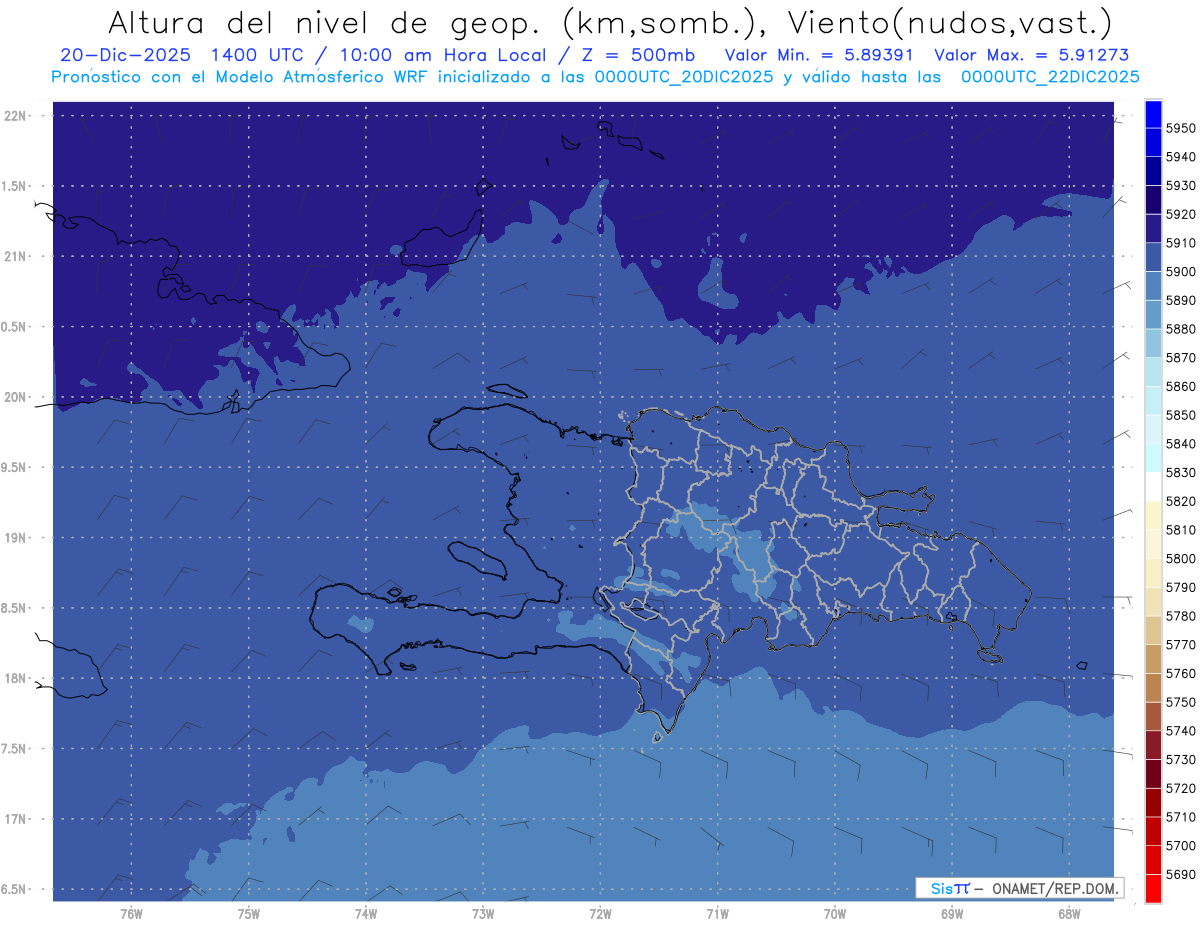Pick the legend color band between 5910 and 5920
The height and width of the screenshot is (927, 1200).
pos(1153,229)
